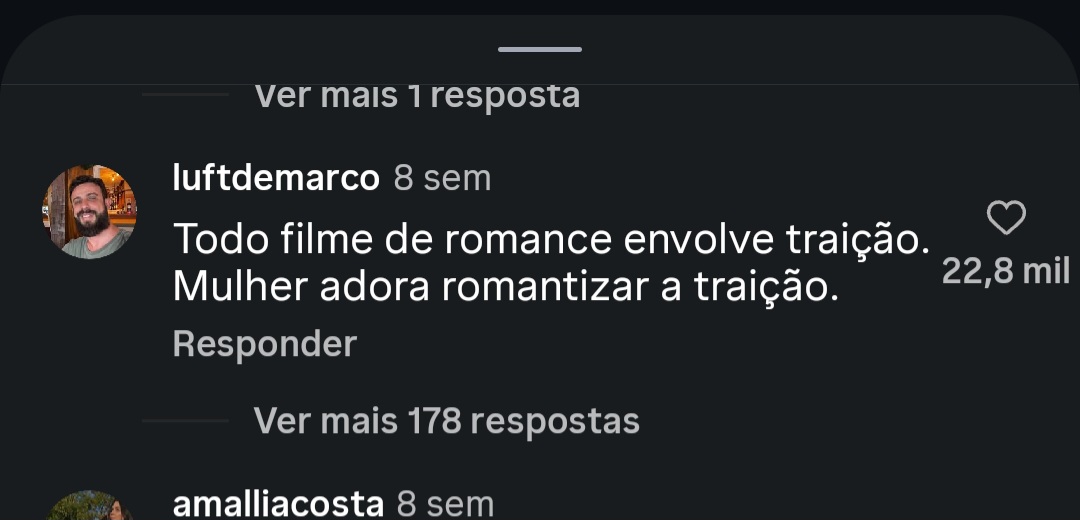Viewport: 1080px width, 520px height.
Task: Tap the luftdemarco username
Action: 276,178
